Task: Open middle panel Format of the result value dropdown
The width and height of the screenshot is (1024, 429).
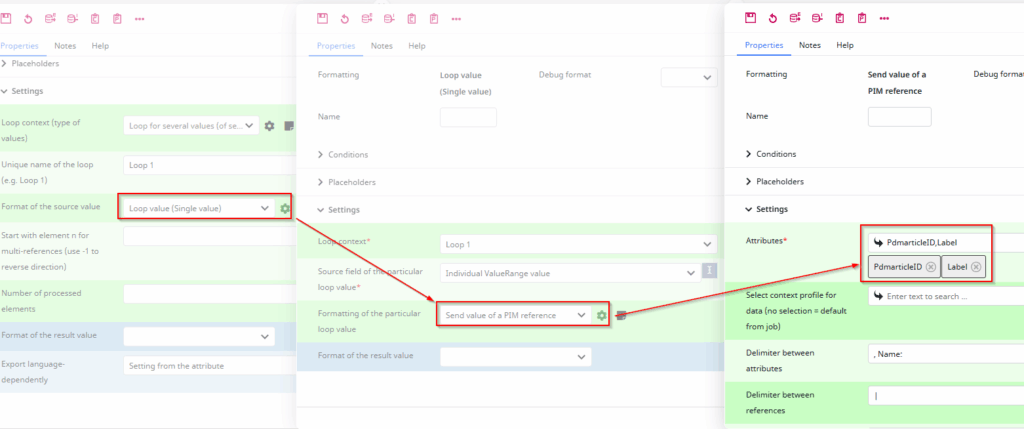Action: 516,357
